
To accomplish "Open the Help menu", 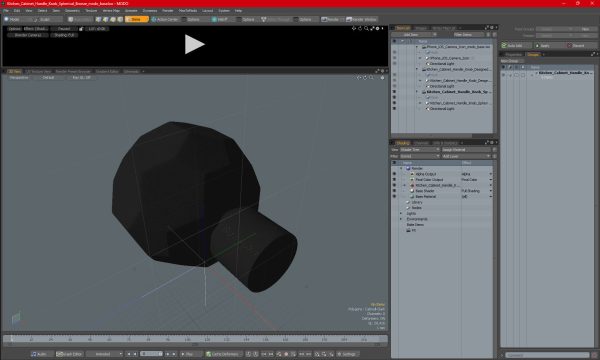I will coord(238,11).
